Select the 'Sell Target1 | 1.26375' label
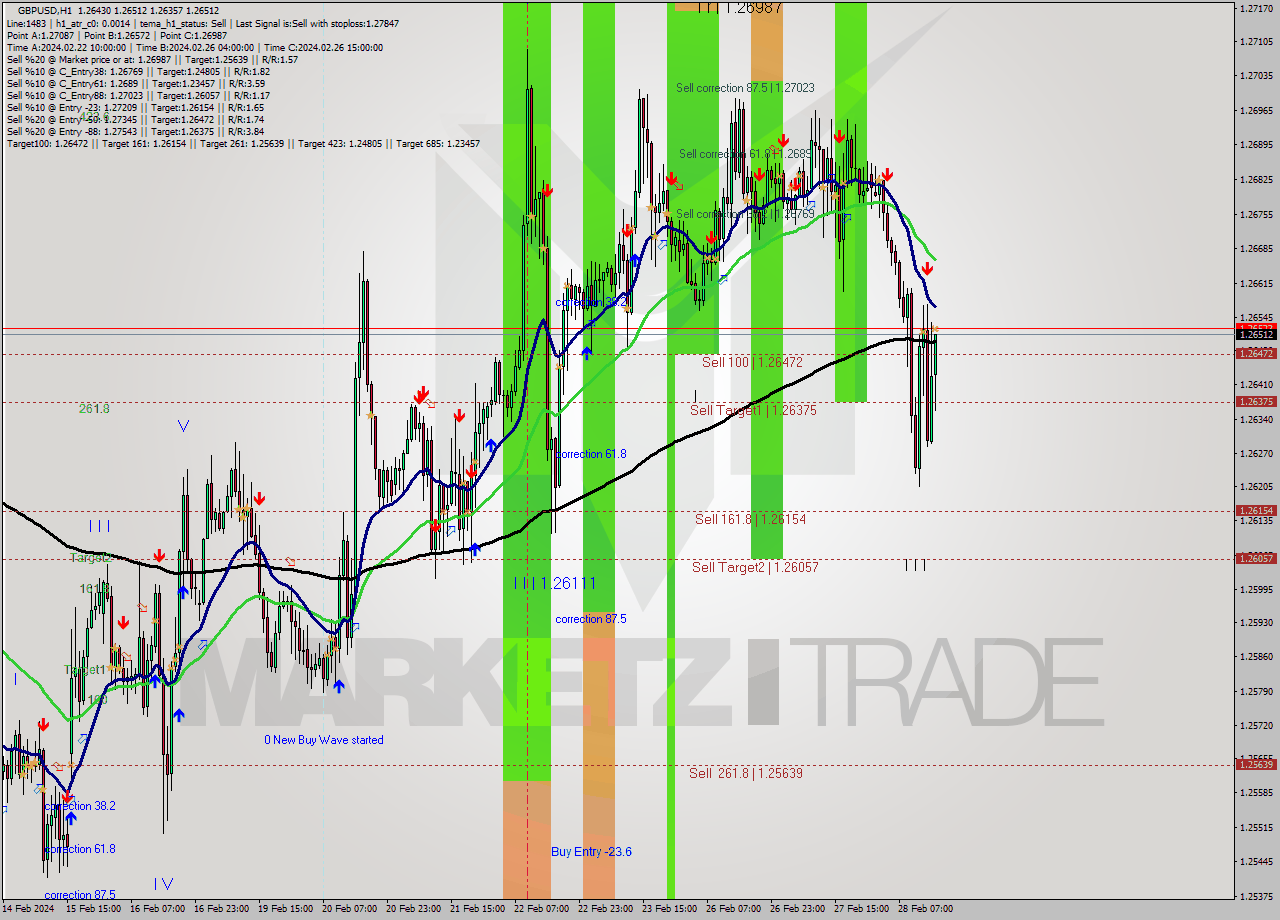 click(x=753, y=410)
